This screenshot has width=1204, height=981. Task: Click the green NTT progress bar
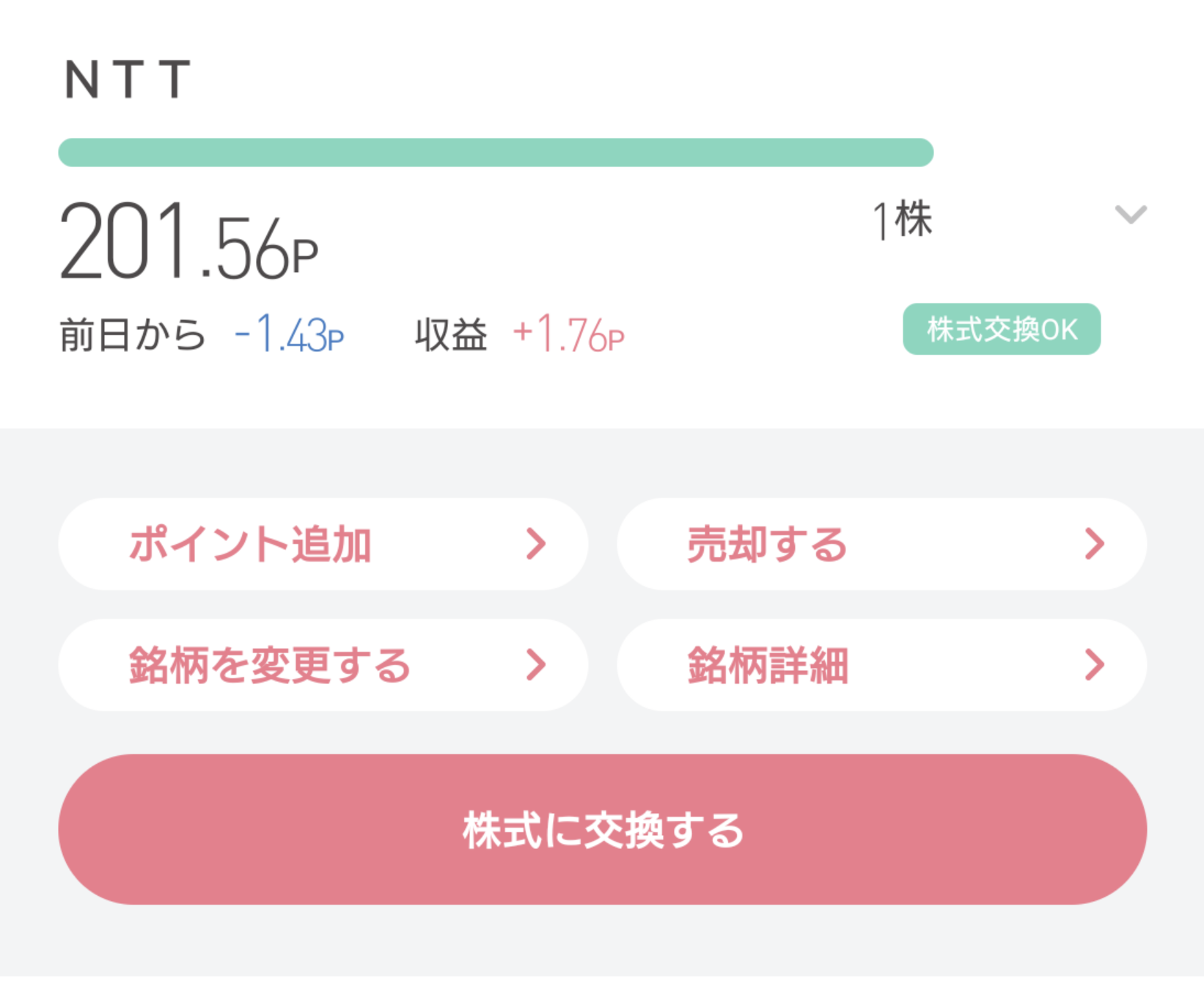coord(496,153)
